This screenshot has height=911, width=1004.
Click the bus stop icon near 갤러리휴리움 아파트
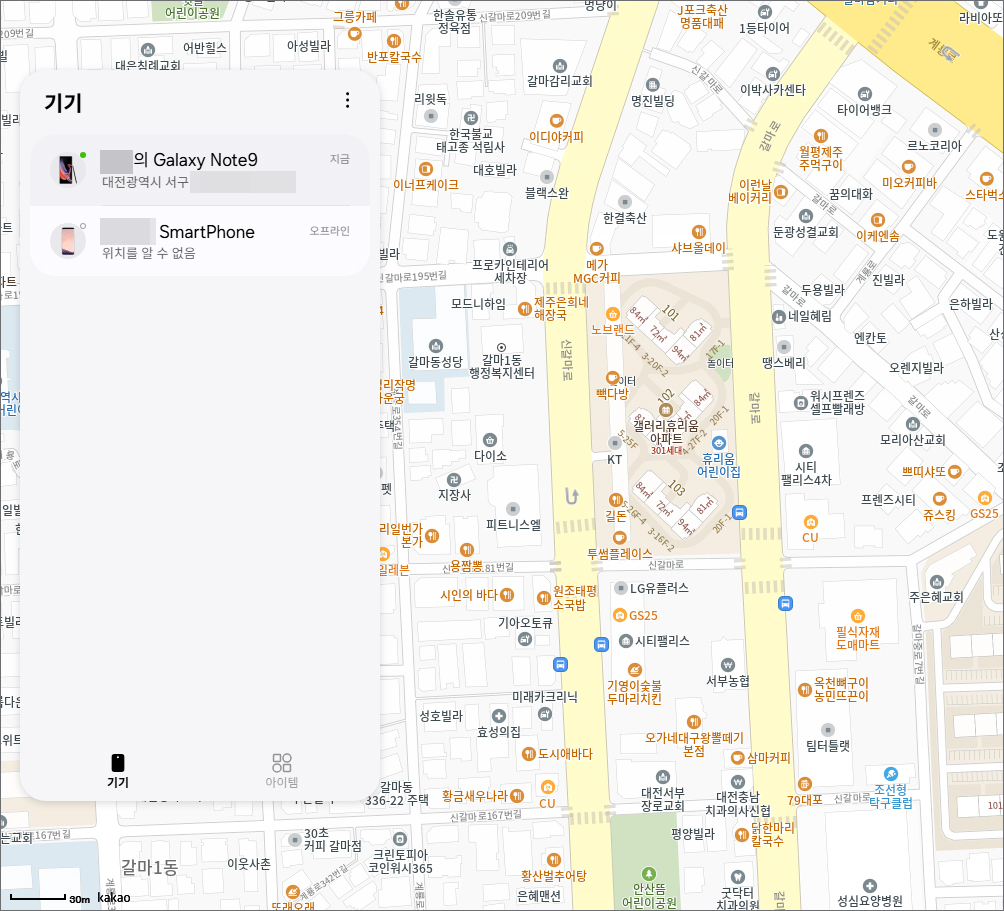tap(740, 512)
